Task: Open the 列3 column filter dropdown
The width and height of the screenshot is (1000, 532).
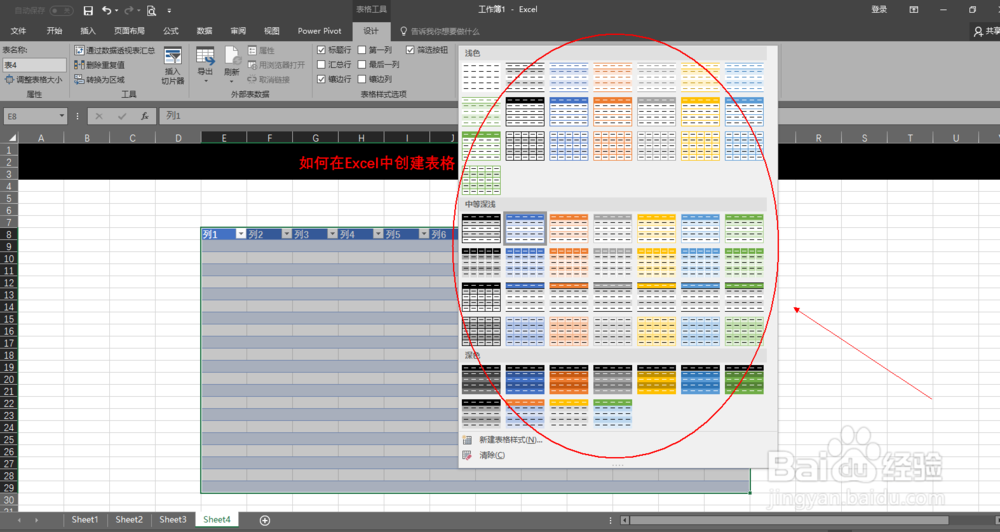Action: 332,234
